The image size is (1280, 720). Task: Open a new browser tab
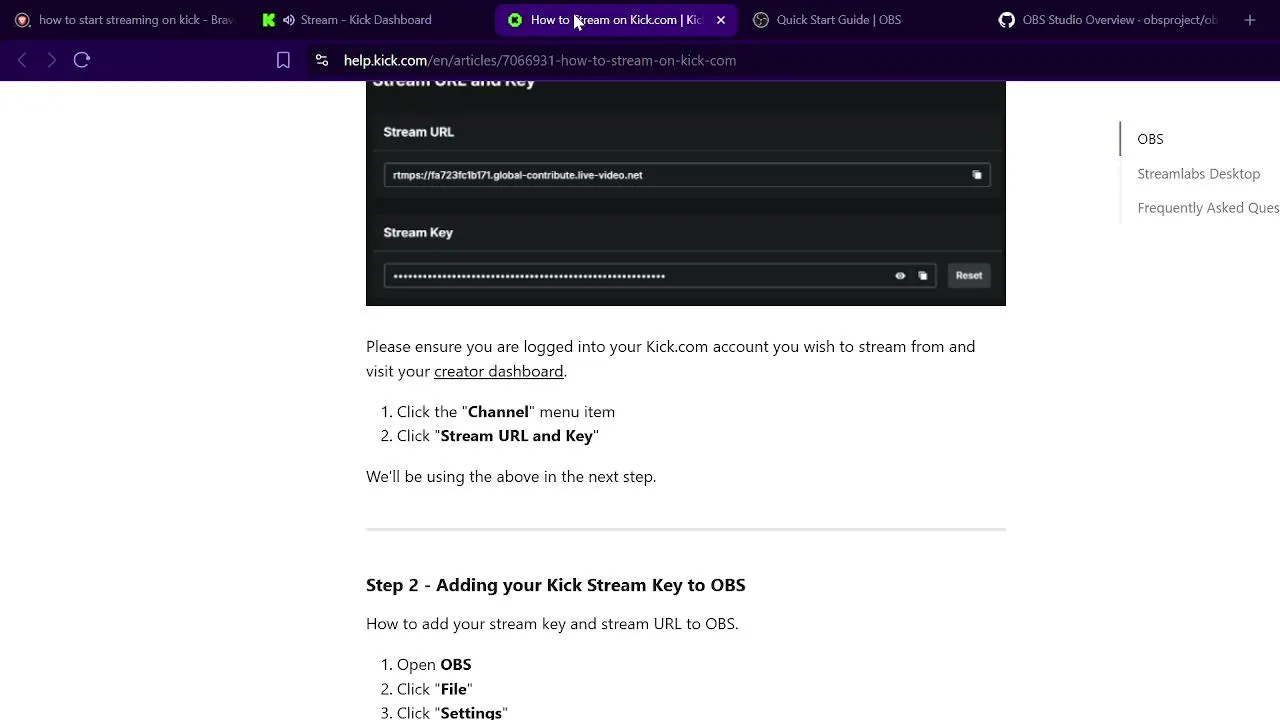click(1249, 20)
